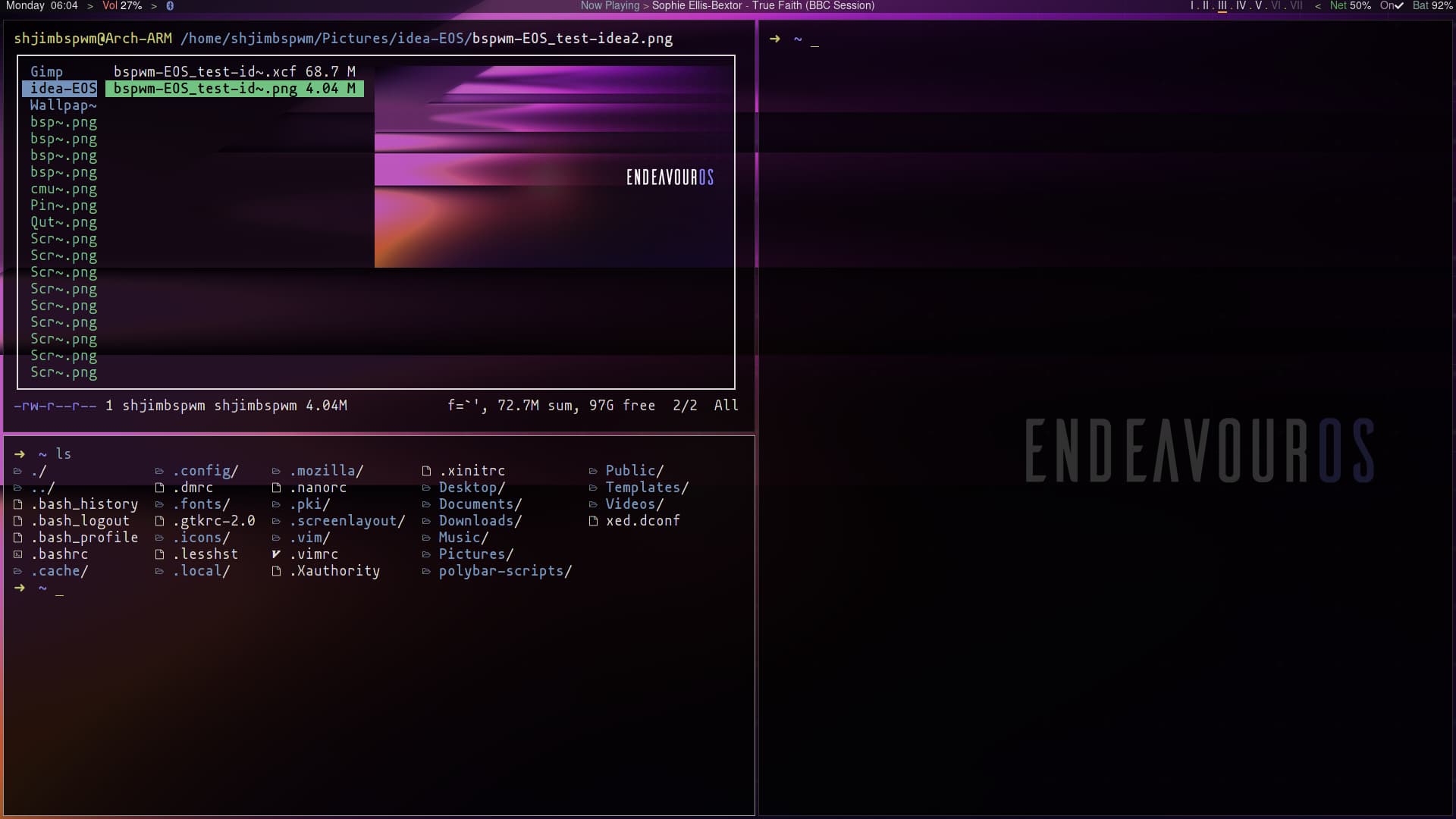Switch to workspace VII in the polybar

tap(1296, 6)
